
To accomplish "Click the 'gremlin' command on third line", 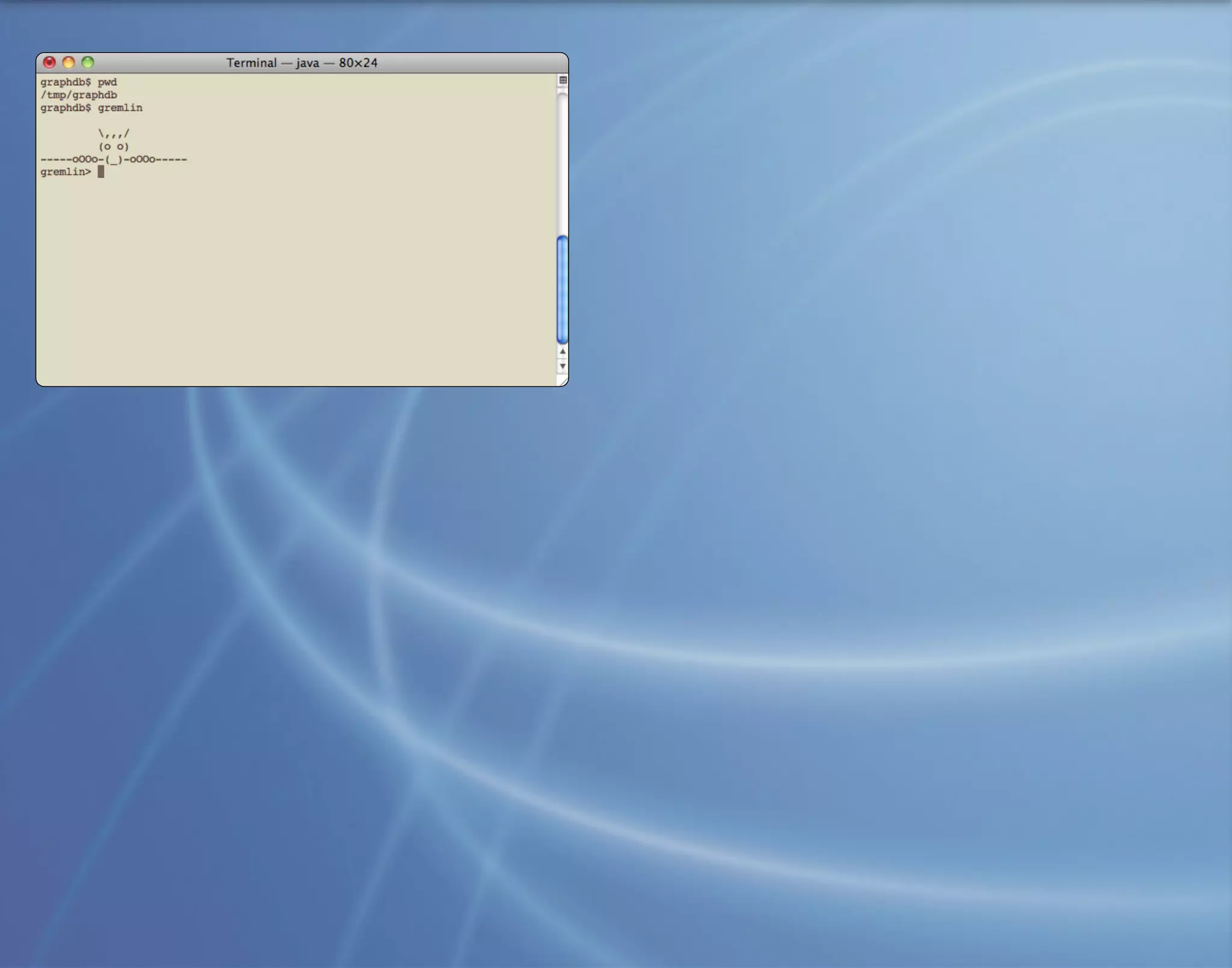I will tap(120, 108).
